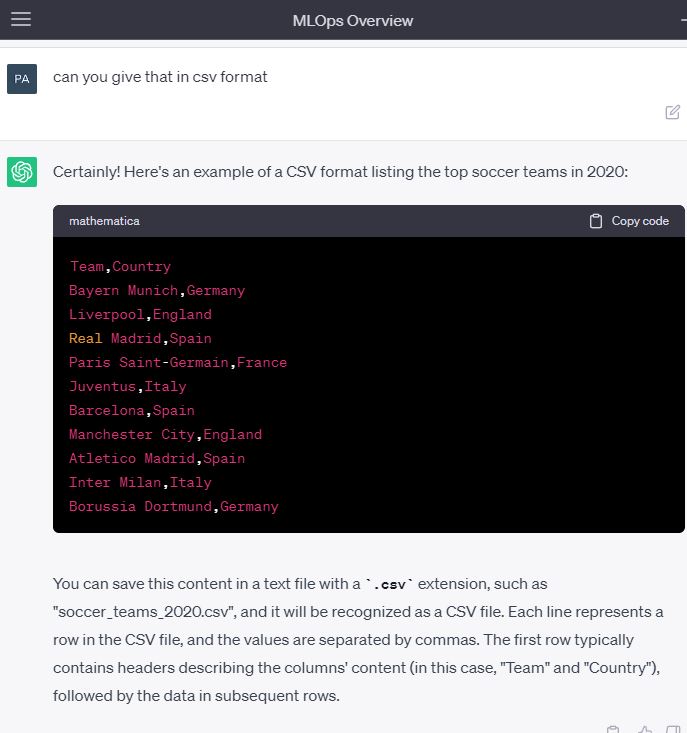The image size is (687, 733).
Task: Copy the response with bottom clipboard icon
Action: coord(613,729)
